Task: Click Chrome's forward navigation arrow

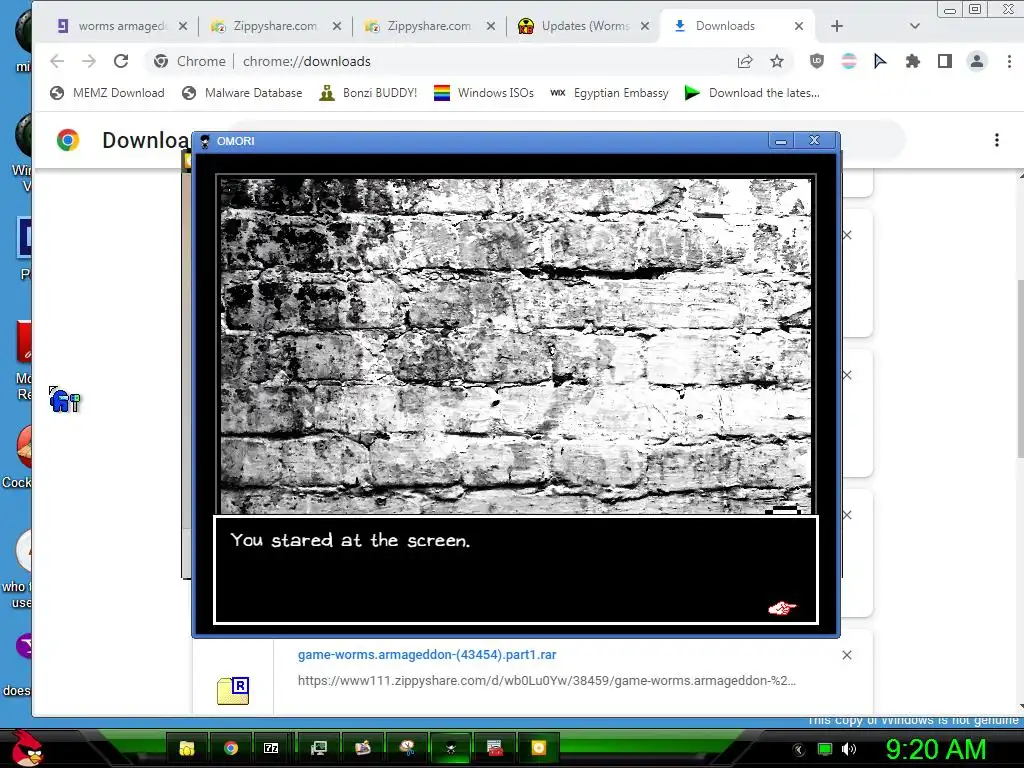Action: (x=89, y=61)
